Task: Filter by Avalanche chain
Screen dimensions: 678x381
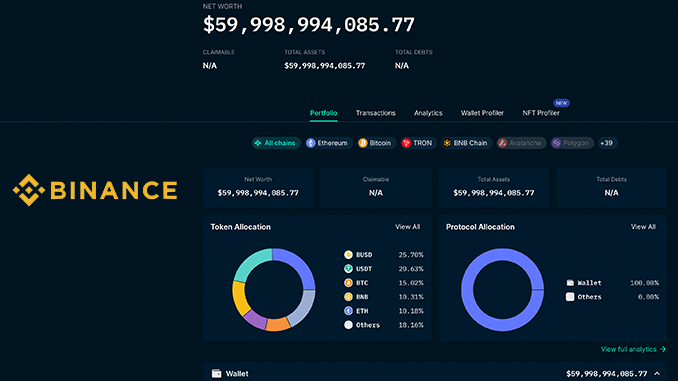Action: click(x=521, y=143)
